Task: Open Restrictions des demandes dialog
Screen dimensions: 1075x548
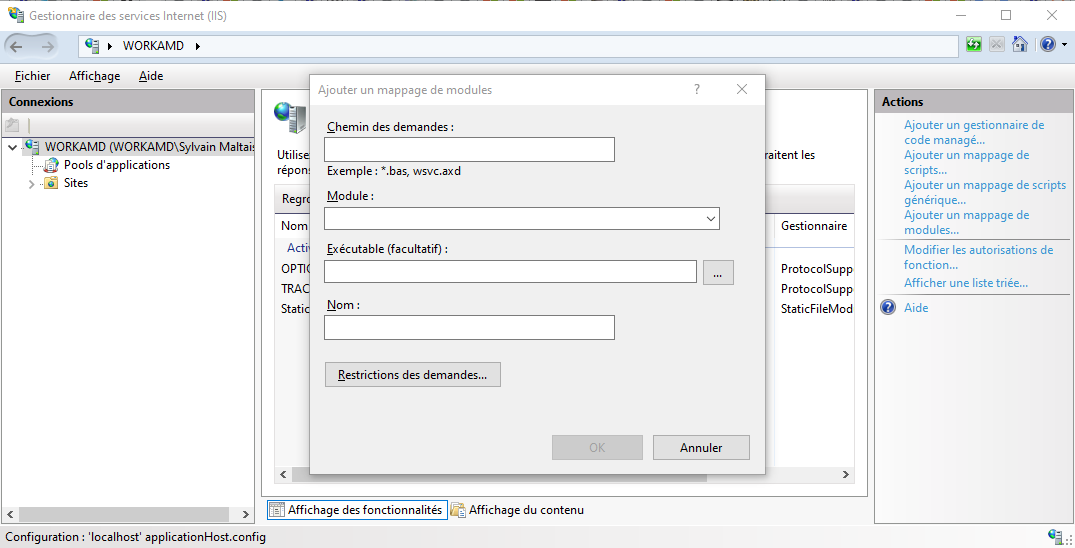Action: coord(413,375)
